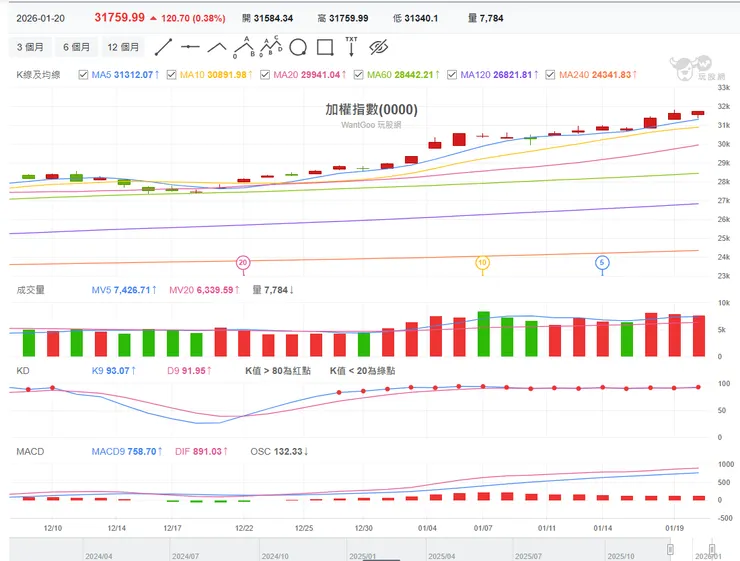Click the 12/22 date axis label

click(x=244, y=528)
